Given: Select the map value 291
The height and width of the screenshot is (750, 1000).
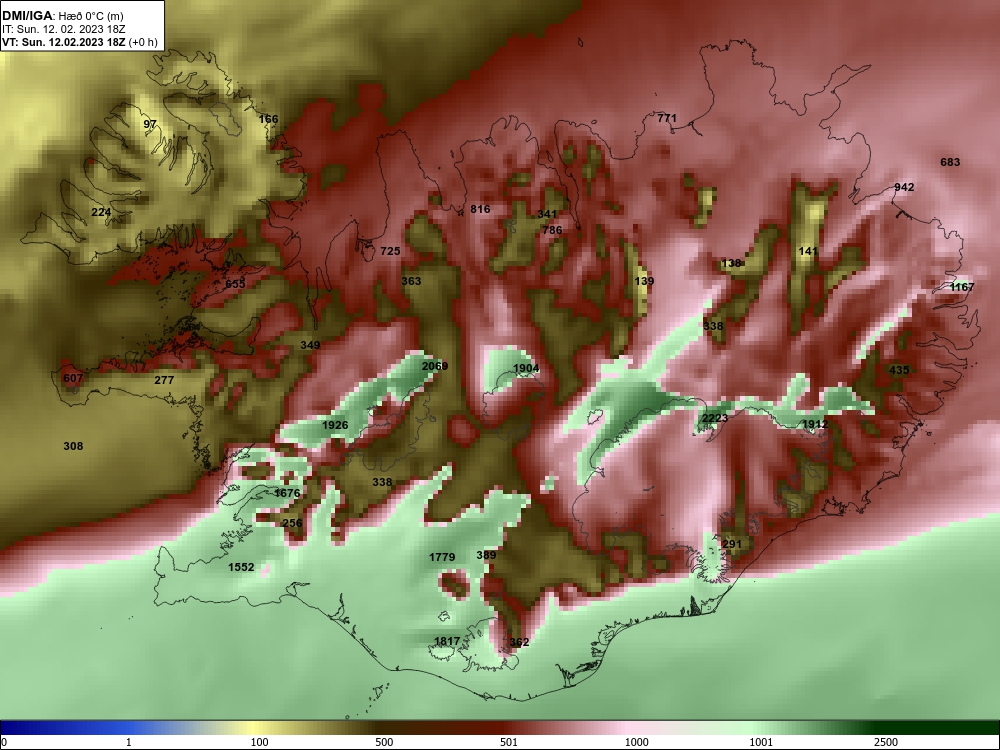Looking at the screenshot, I should (x=732, y=544).
